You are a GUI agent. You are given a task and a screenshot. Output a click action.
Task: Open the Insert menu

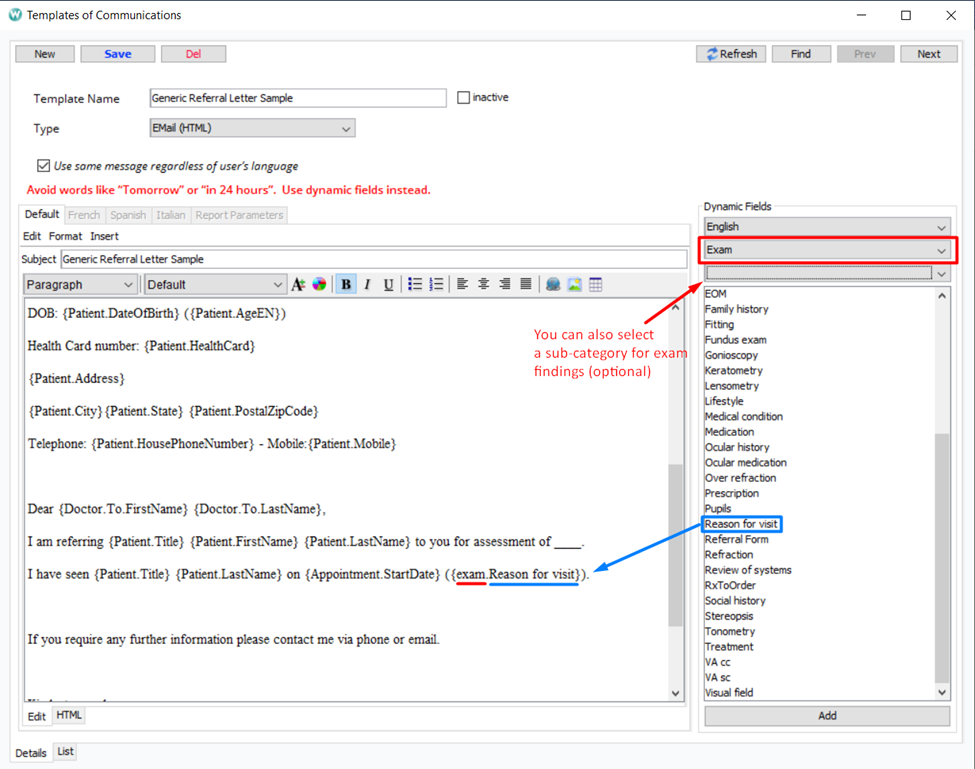104,236
